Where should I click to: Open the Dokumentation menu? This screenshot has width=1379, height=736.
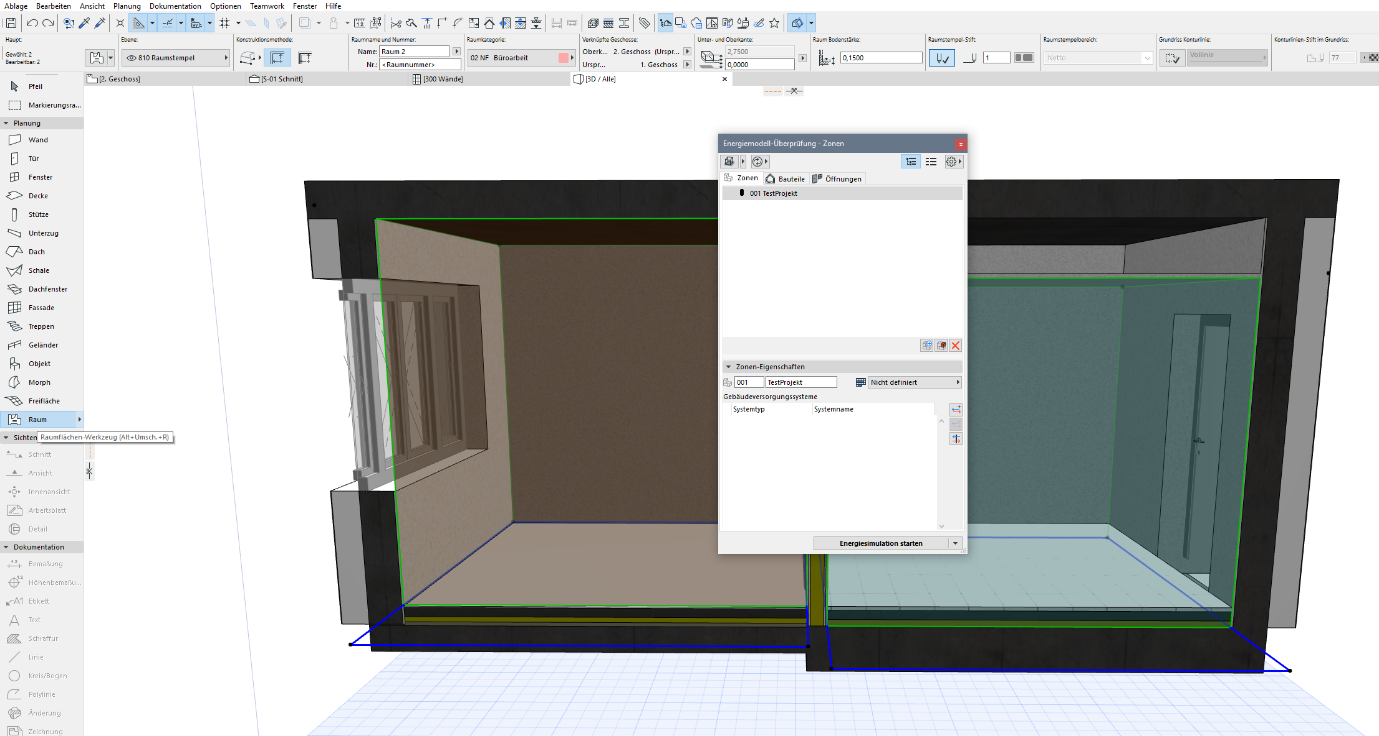tap(175, 6)
